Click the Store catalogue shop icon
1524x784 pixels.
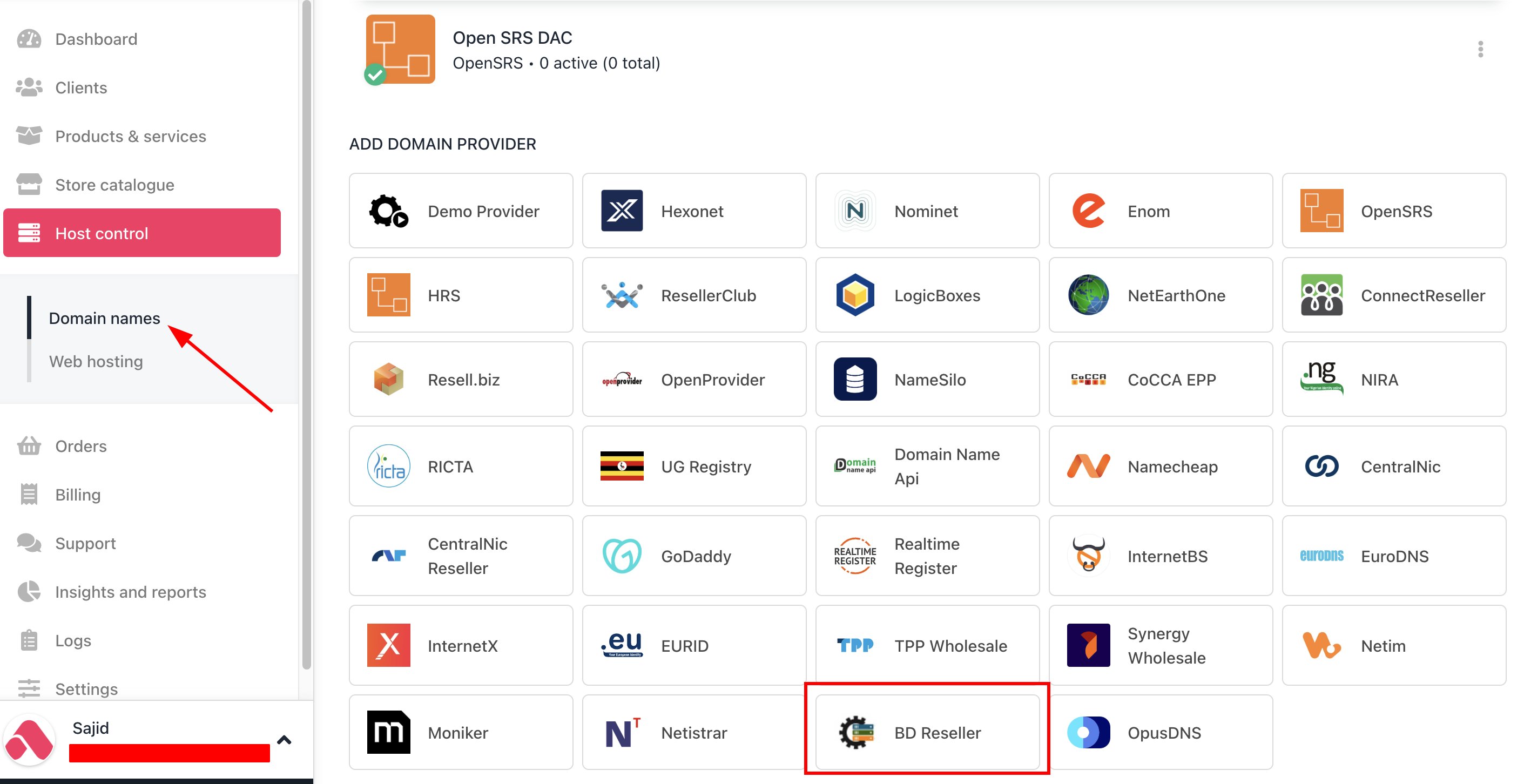click(29, 185)
